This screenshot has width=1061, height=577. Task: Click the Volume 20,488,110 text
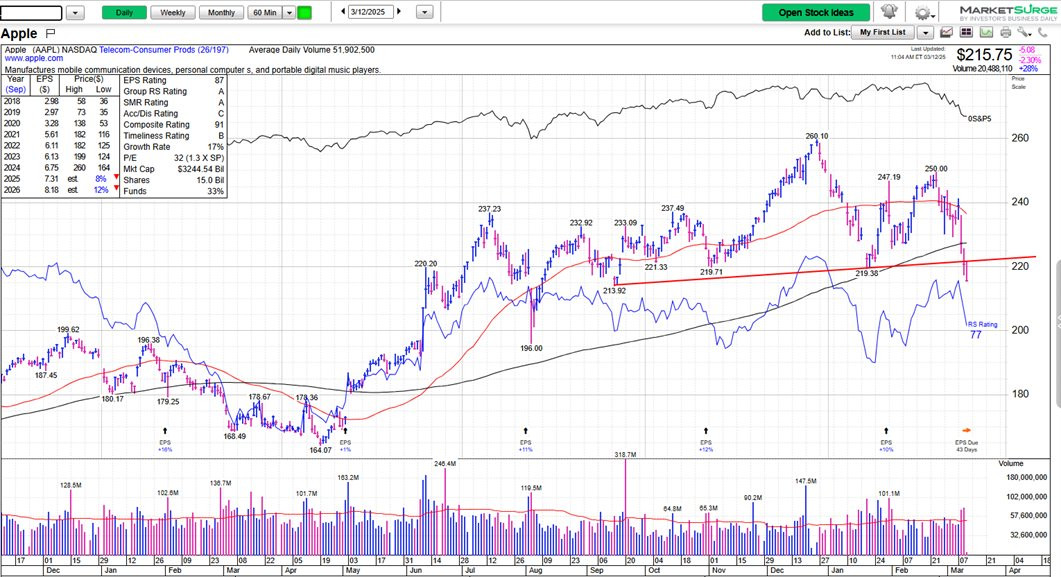(983, 69)
